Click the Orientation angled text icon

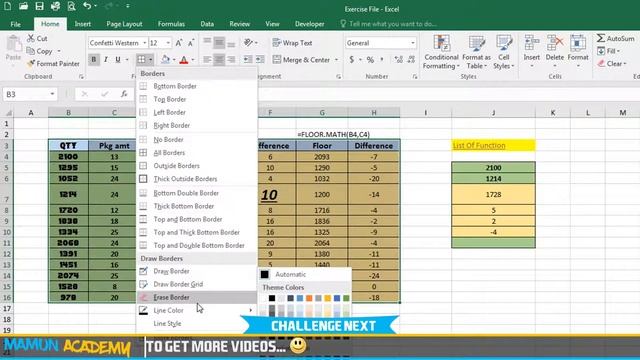coord(249,42)
